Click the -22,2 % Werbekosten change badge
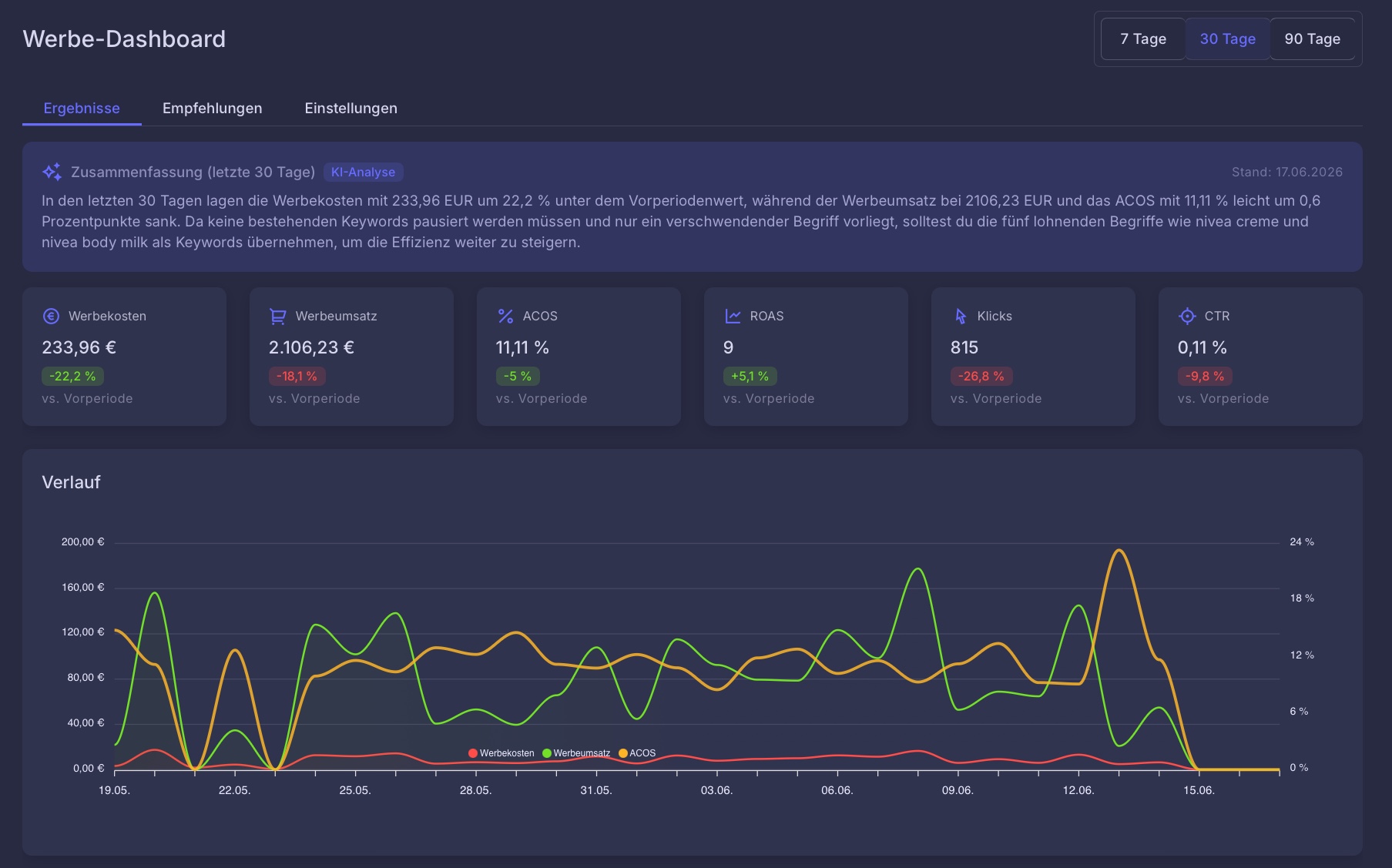Image resolution: width=1392 pixels, height=868 pixels. (72, 376)
